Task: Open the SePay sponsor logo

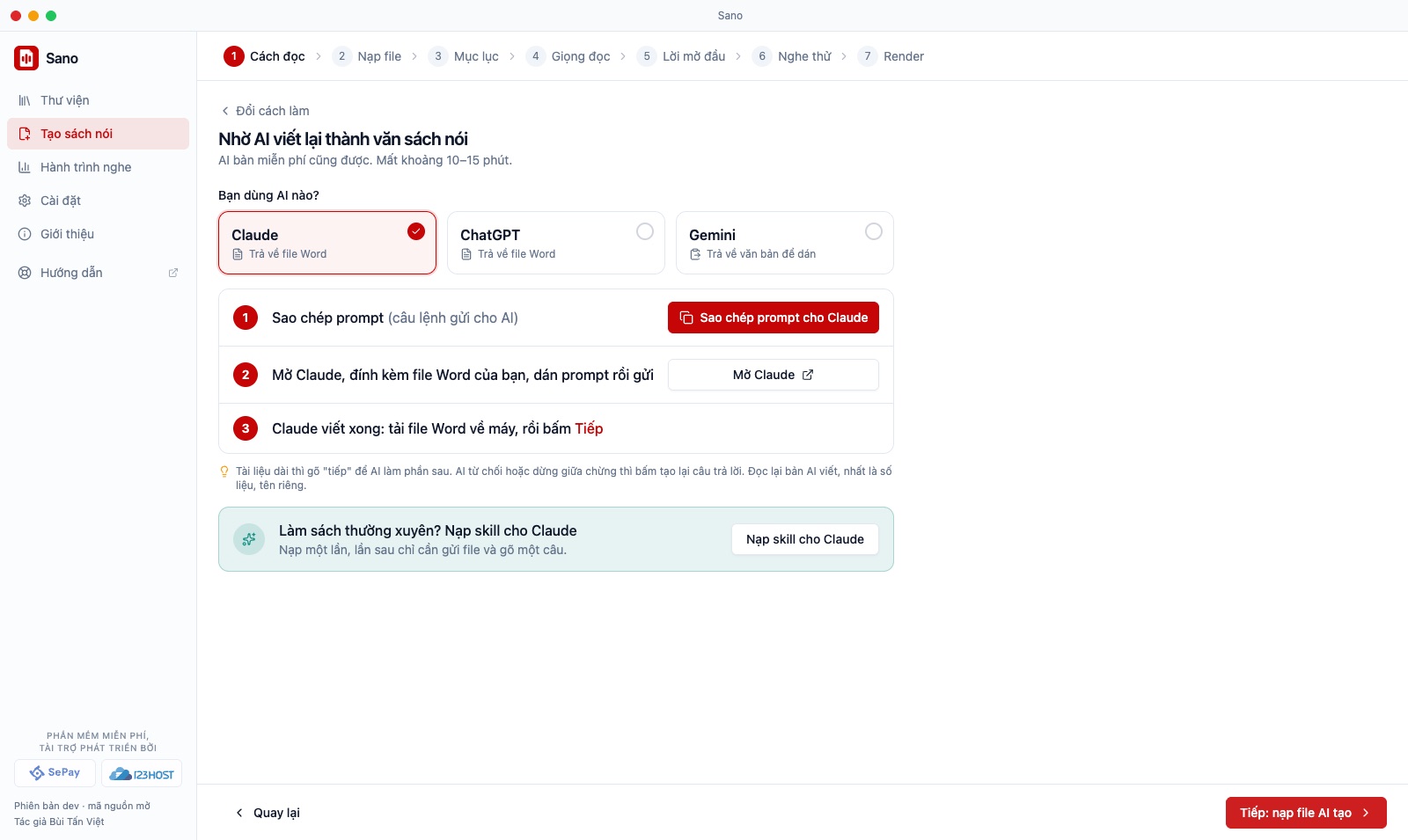Action: 55,773
